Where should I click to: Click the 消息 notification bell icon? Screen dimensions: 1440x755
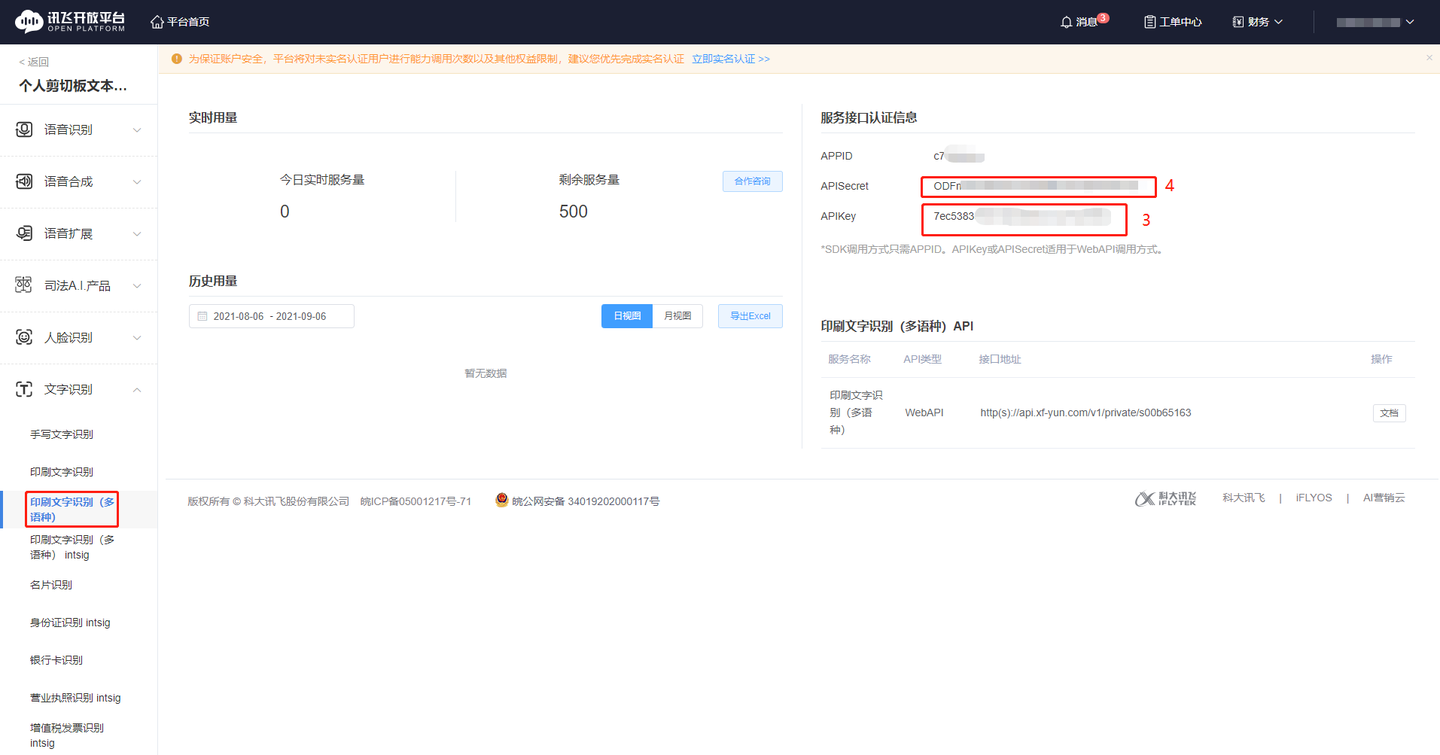(1066, 21)
